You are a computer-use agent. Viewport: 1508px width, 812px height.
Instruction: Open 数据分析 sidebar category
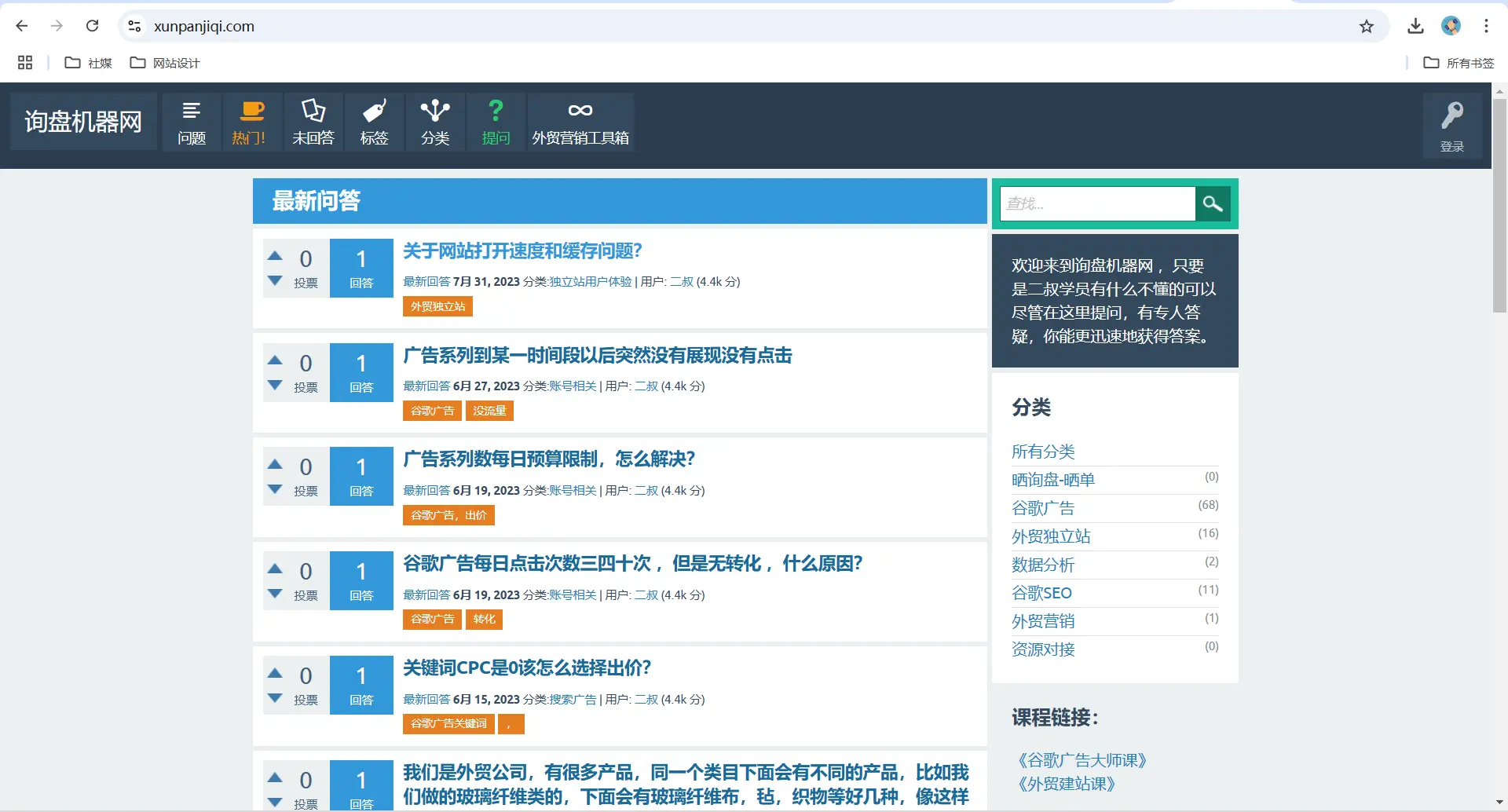[x=1043, y=565]
